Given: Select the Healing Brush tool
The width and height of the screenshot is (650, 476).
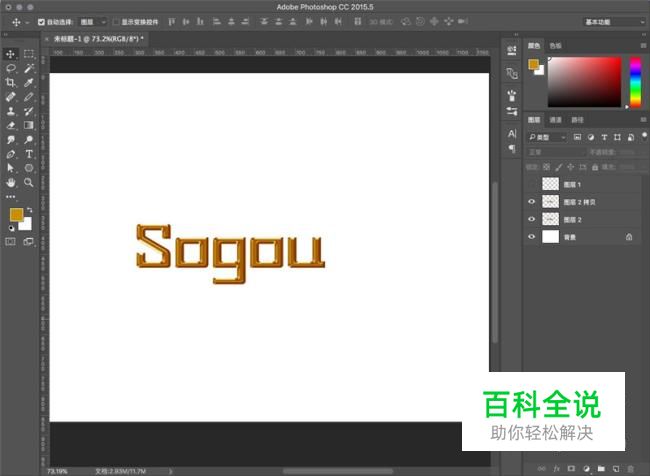Looking at the screenshot, I should 10,97.
